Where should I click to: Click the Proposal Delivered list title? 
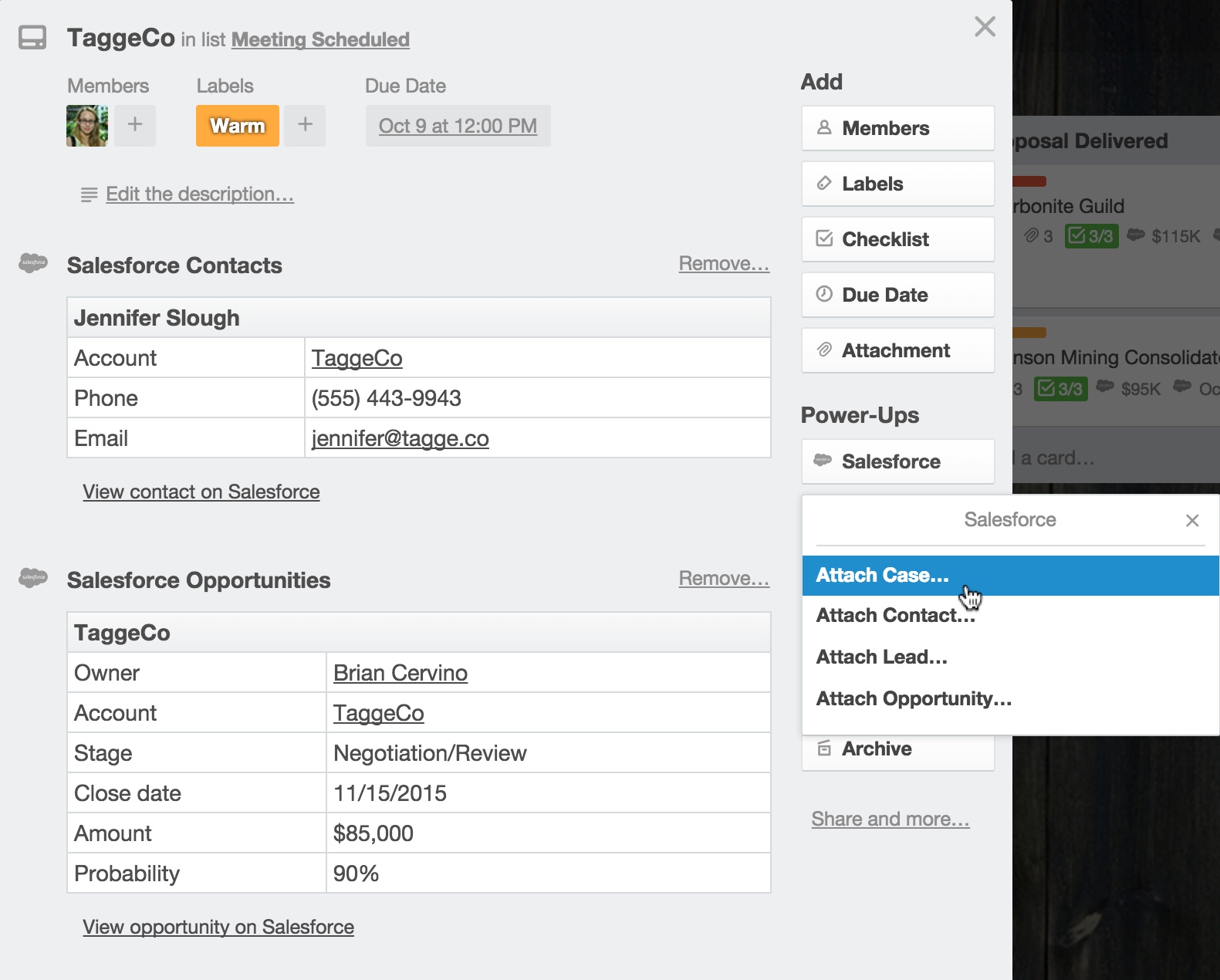(1090, 141)
